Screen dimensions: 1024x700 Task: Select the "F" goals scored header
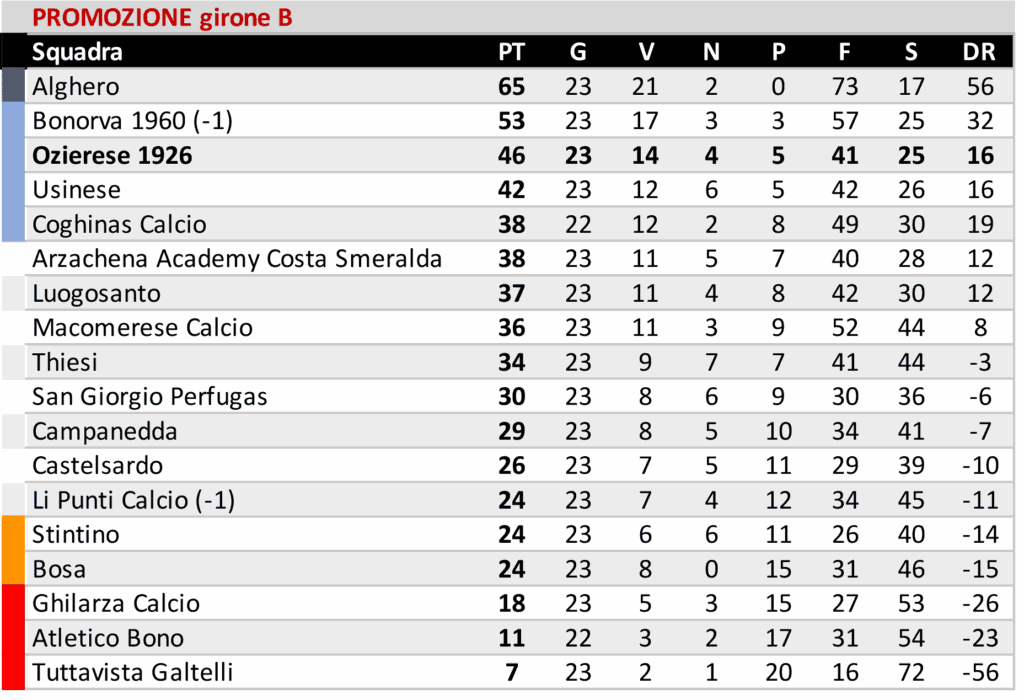(x=845, y=52)
